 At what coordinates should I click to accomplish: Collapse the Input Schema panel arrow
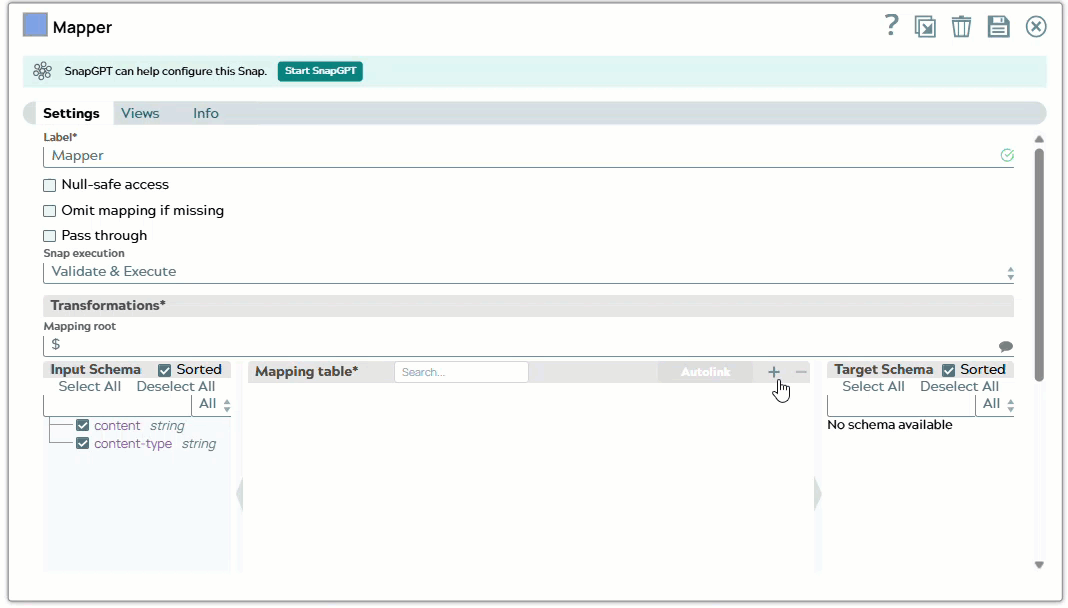(240, 494)
